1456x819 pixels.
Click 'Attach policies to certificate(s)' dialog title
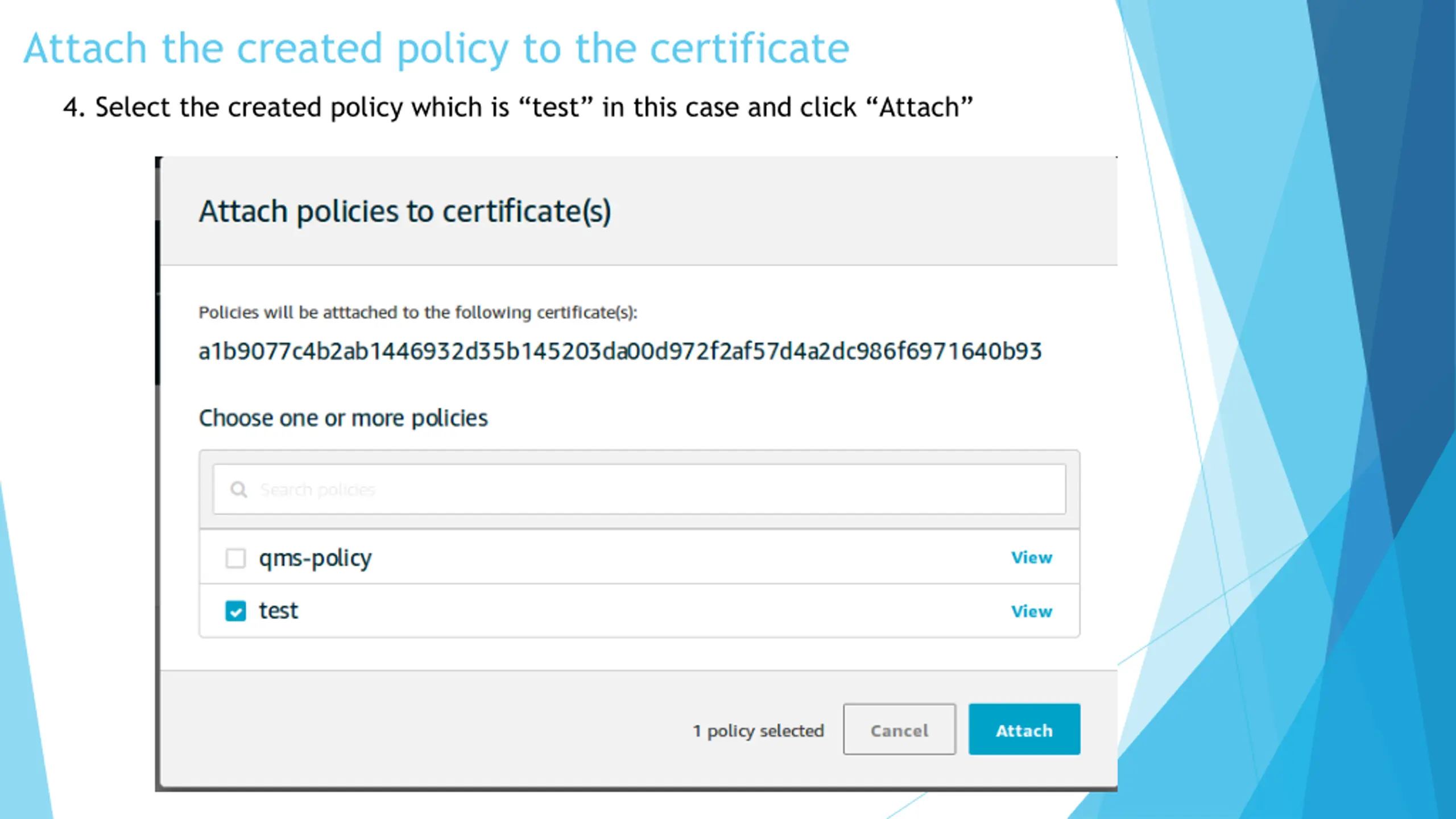[405, 212]
